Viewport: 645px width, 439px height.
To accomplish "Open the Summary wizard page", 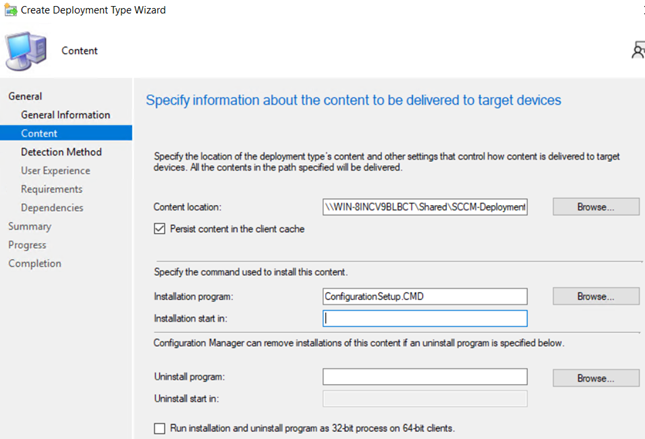I will [30, 226].
